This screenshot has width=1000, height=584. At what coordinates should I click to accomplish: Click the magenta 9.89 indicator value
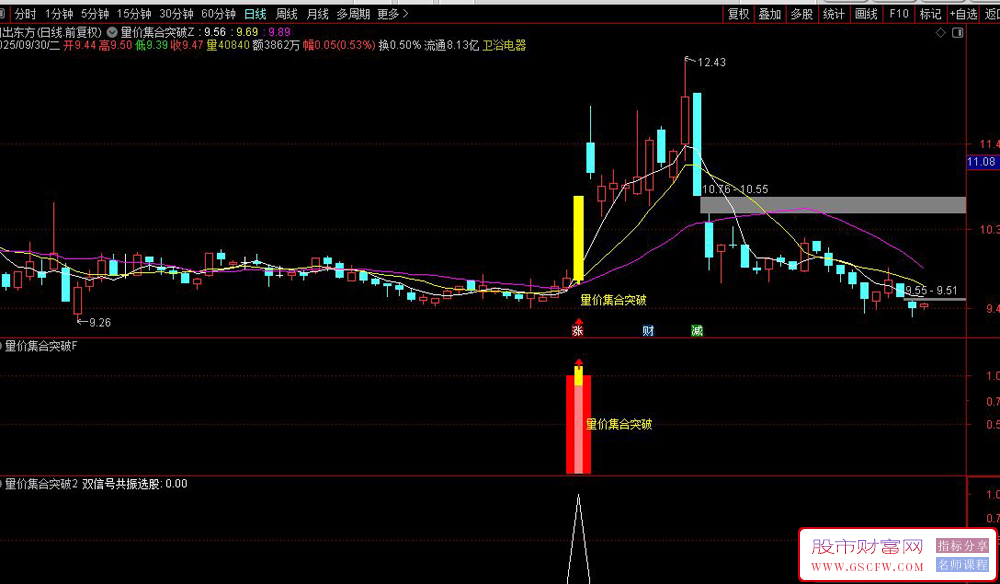(x=279, y=33)
